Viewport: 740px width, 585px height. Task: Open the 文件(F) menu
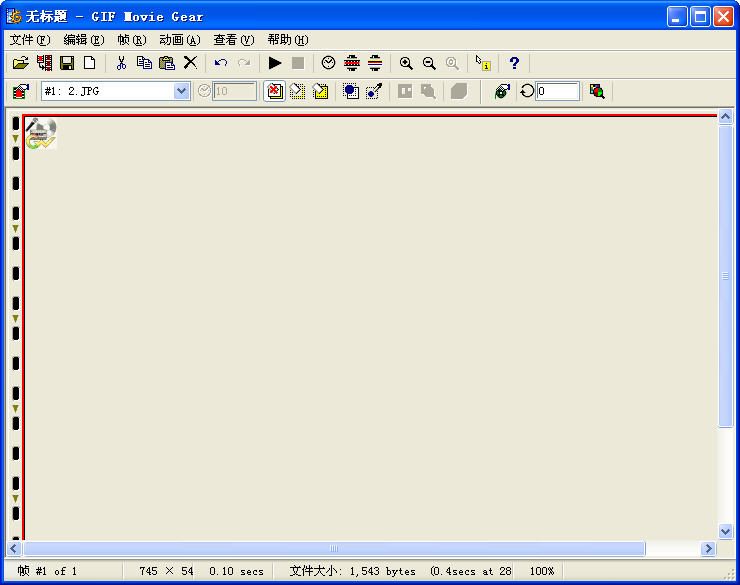[x=29, y=40]
